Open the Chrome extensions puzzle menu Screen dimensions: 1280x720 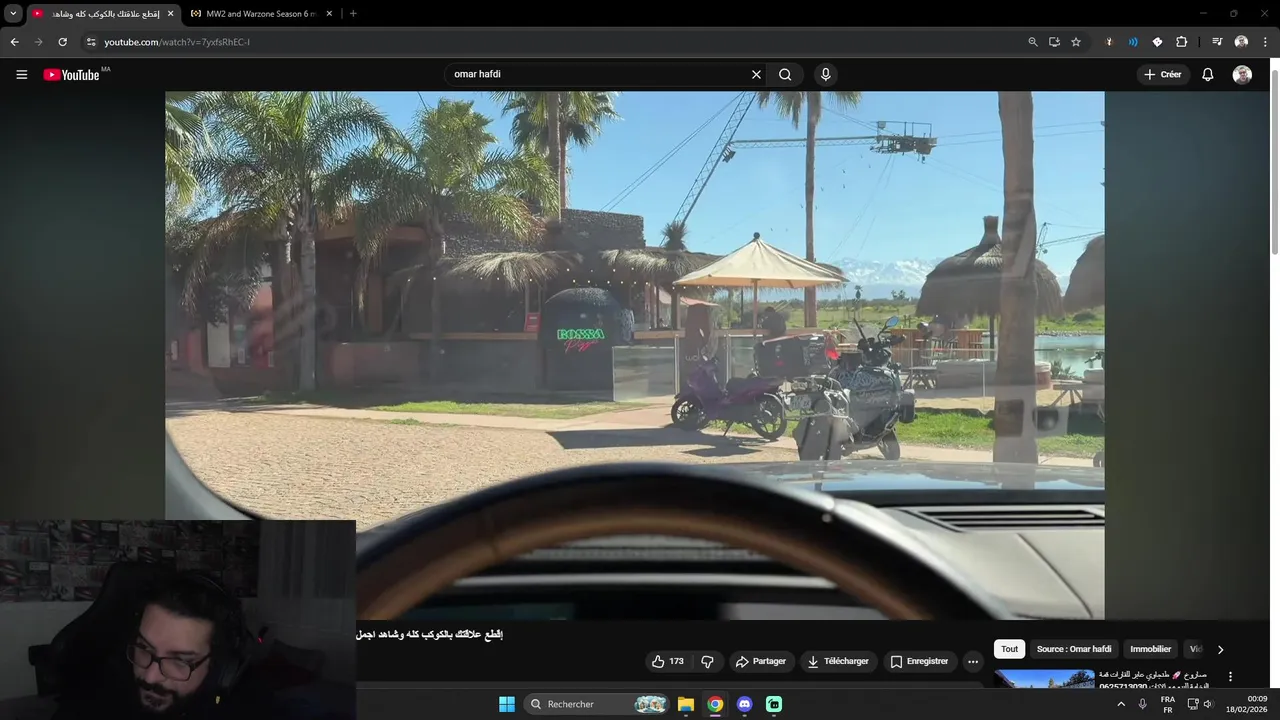[1181, 42]
